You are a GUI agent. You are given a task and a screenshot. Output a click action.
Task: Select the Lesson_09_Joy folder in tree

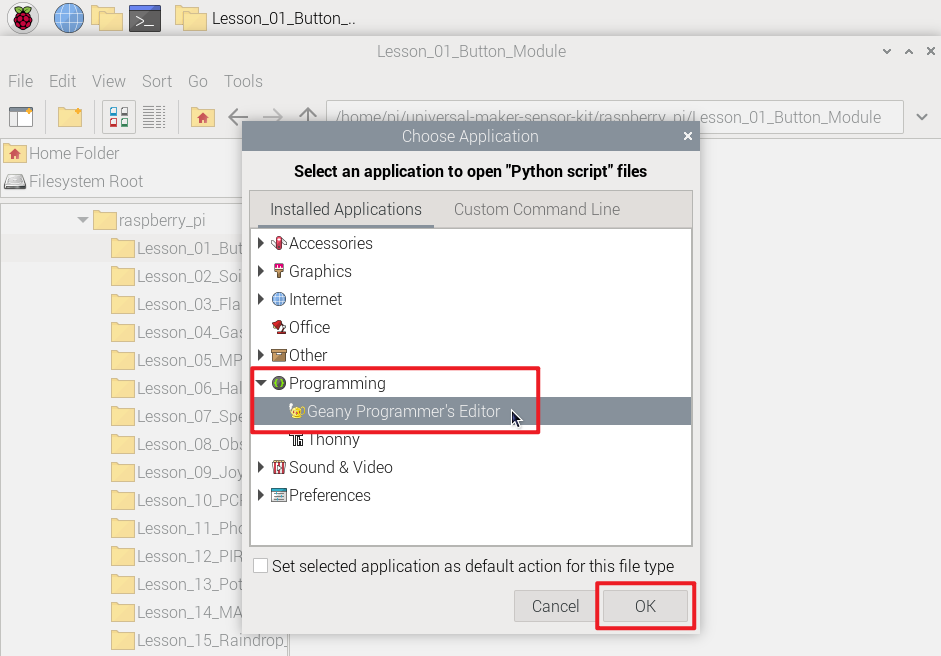(x=176, y=472)
